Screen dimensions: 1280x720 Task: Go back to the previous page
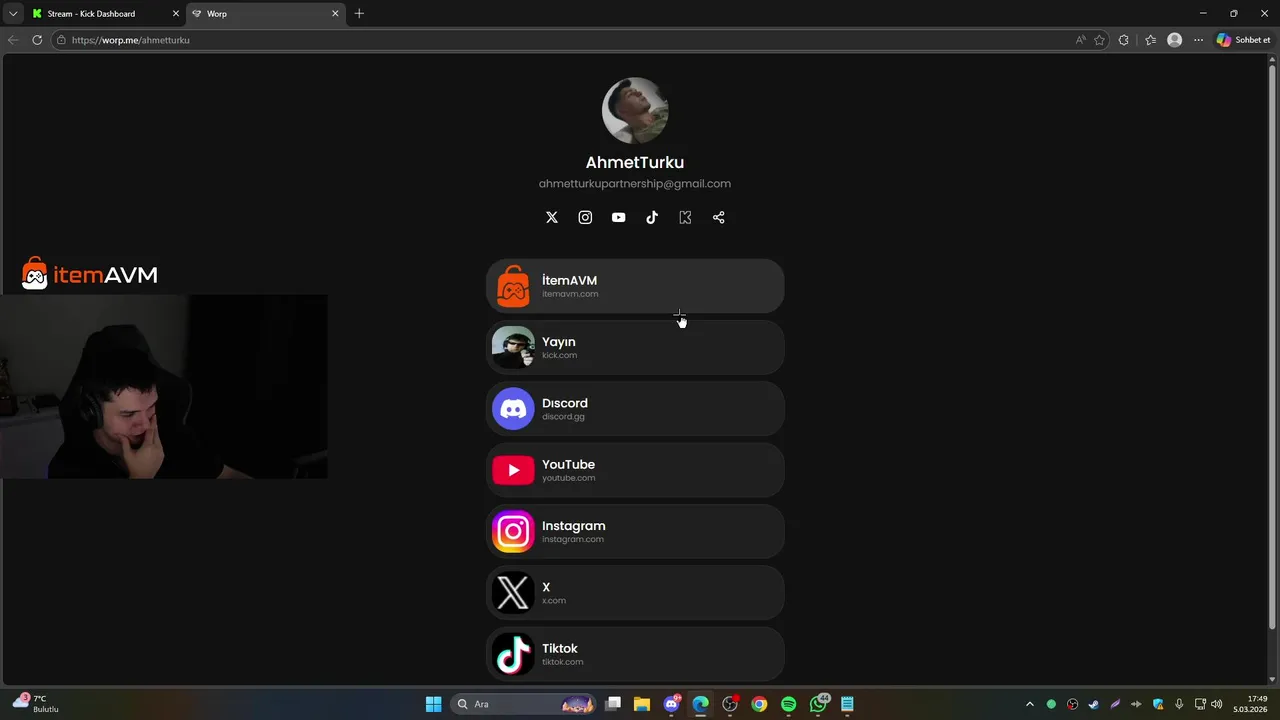[x=13, y=40]
